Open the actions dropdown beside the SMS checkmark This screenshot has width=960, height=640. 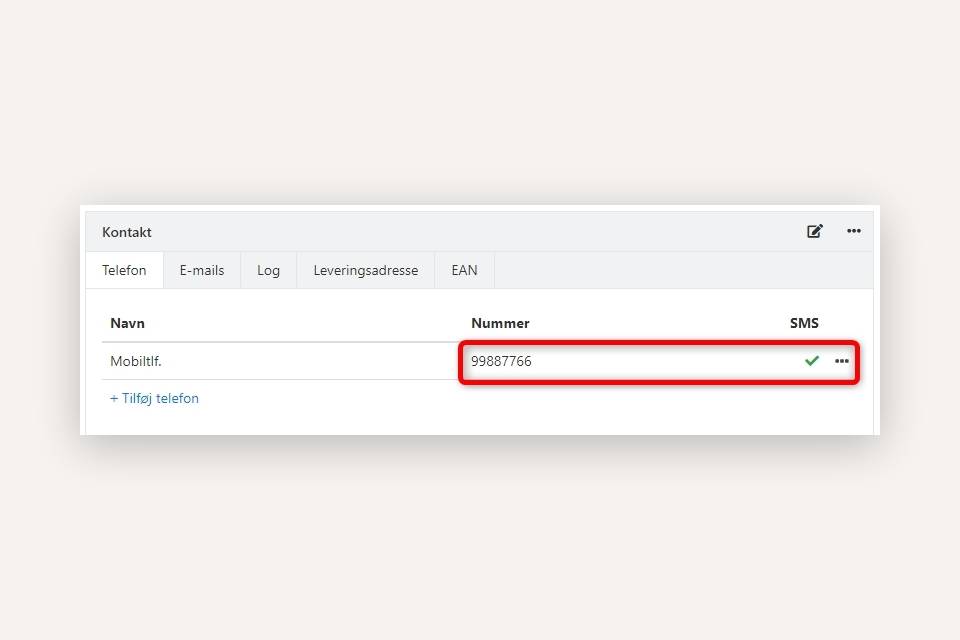pos(843,362)
